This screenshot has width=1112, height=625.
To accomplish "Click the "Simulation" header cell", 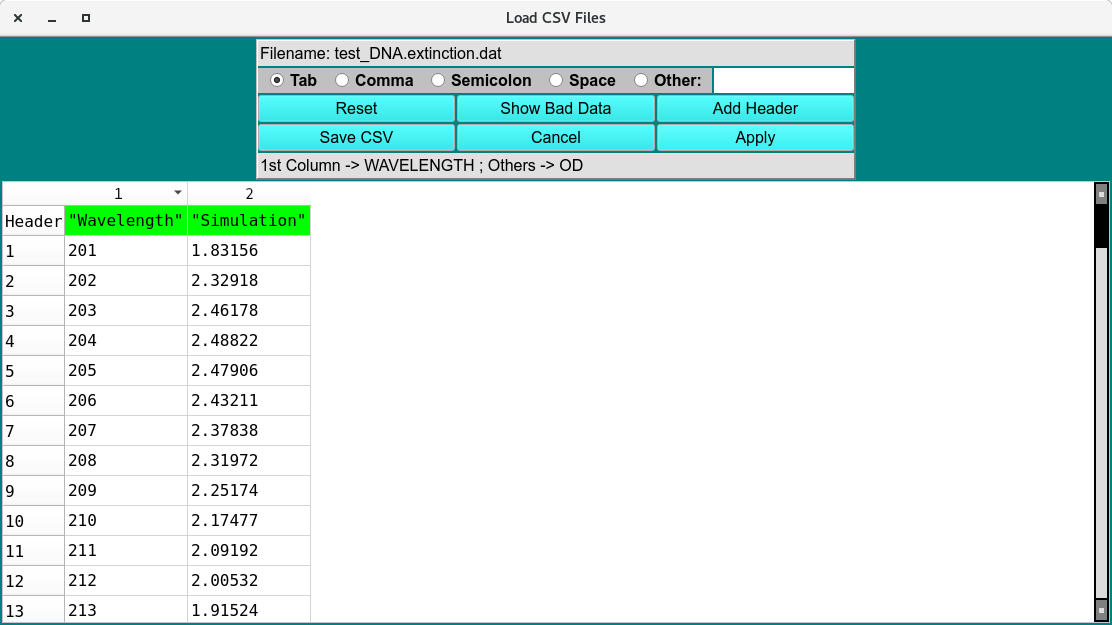I will [x=249, y=221].
